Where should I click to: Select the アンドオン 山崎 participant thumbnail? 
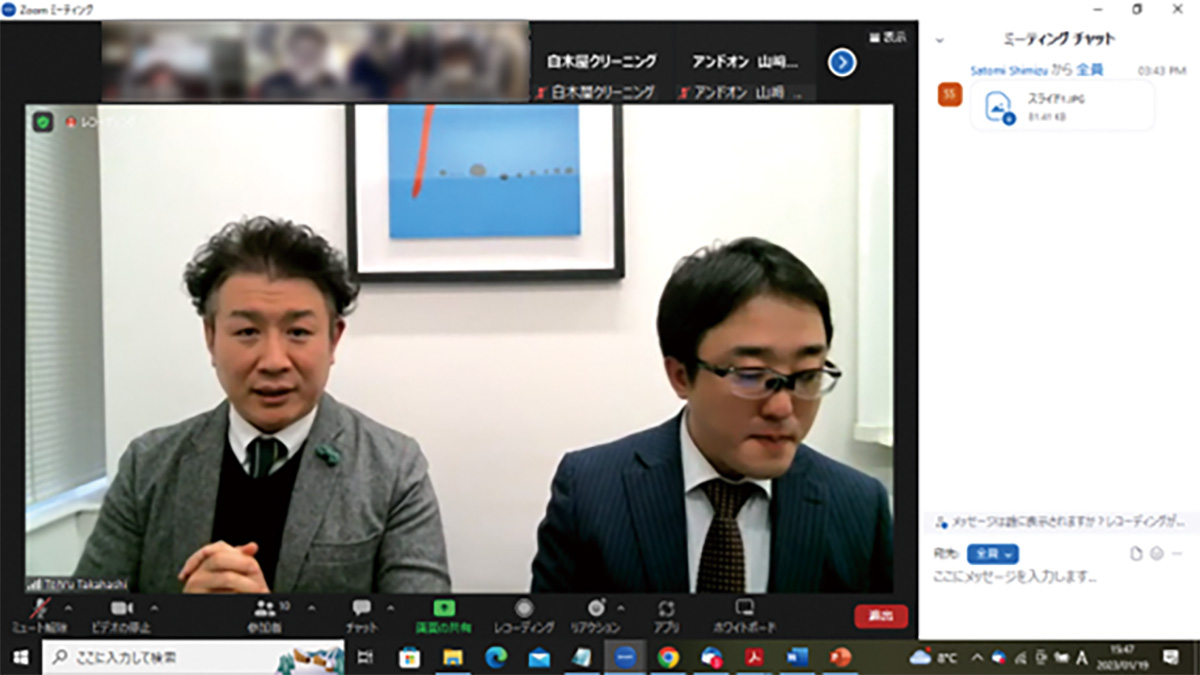(x=746, y=63)
